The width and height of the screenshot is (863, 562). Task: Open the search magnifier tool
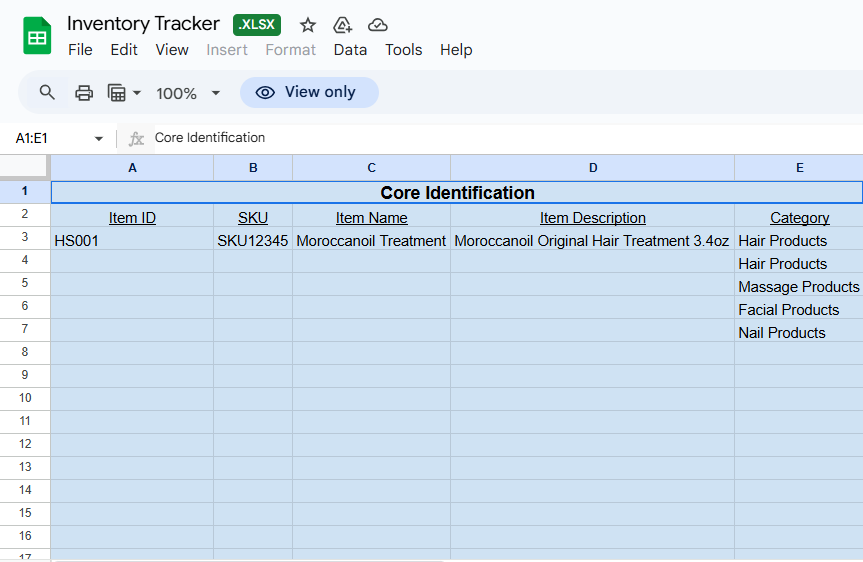coord(47,93)
